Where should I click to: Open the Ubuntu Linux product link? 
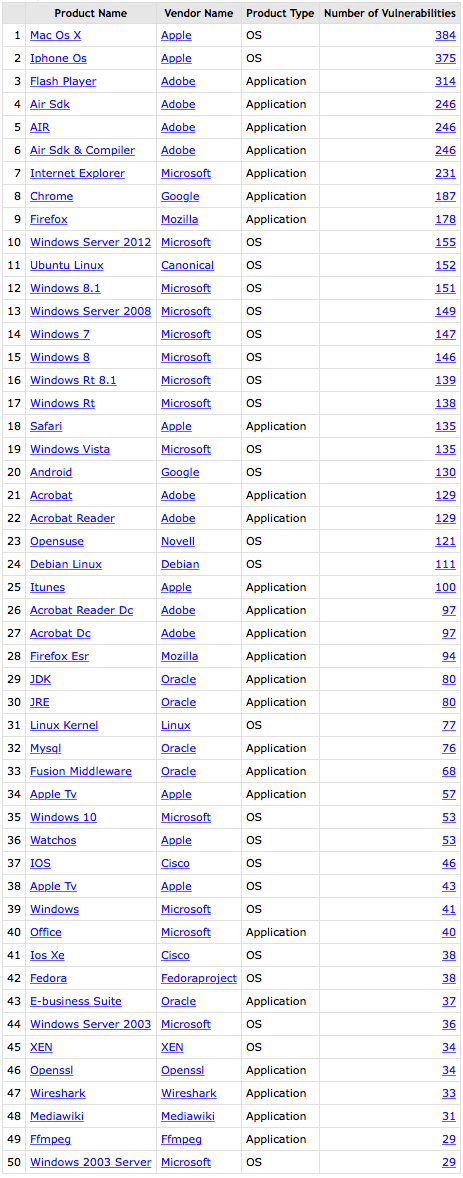67,265
